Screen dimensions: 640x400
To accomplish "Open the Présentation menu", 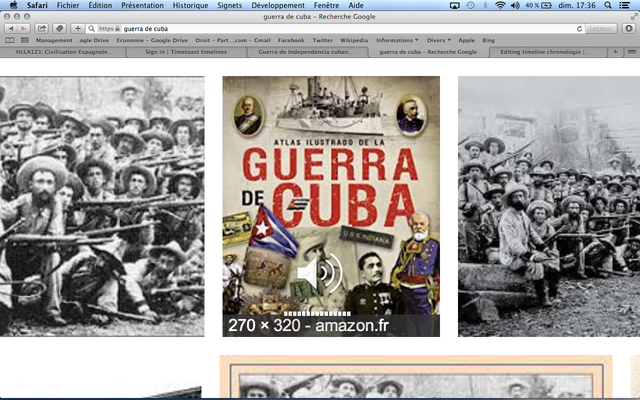I will tap(142, 5).
